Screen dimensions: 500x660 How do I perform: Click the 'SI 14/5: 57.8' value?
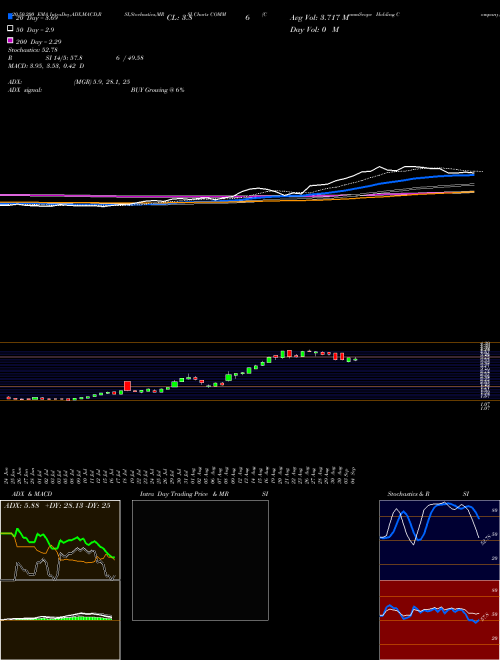coord(64,58)
